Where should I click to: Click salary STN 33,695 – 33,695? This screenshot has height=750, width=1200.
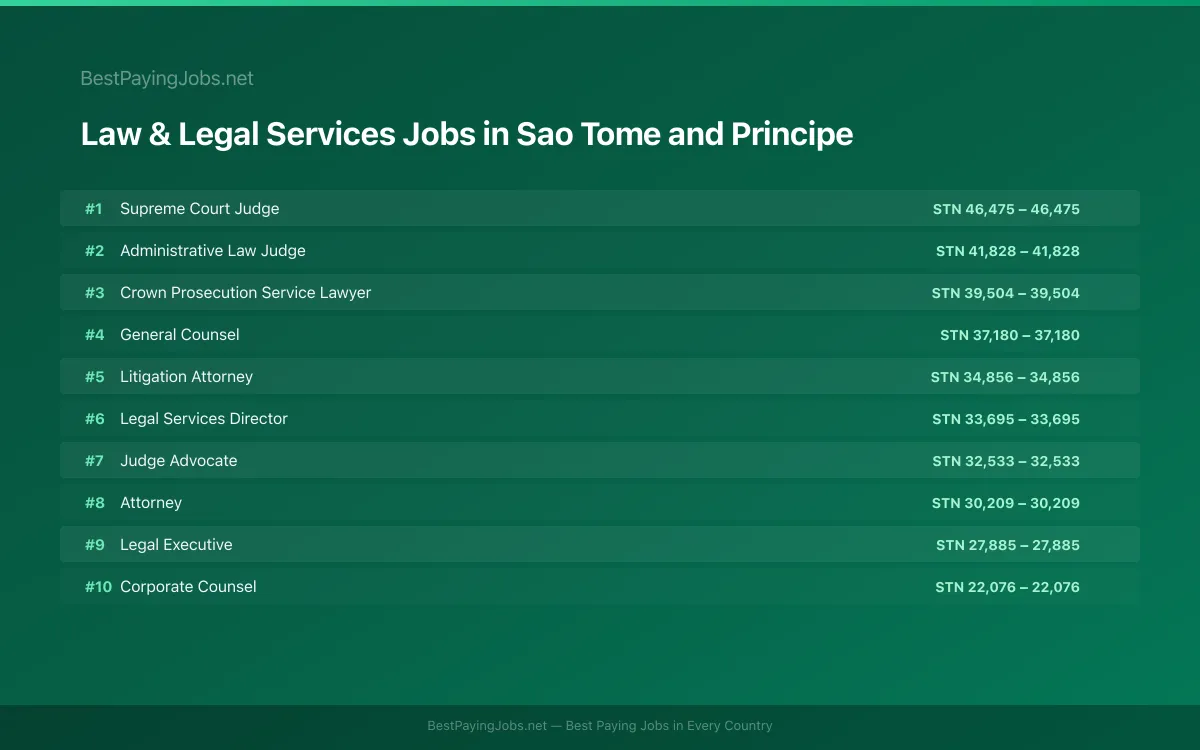1006,419
